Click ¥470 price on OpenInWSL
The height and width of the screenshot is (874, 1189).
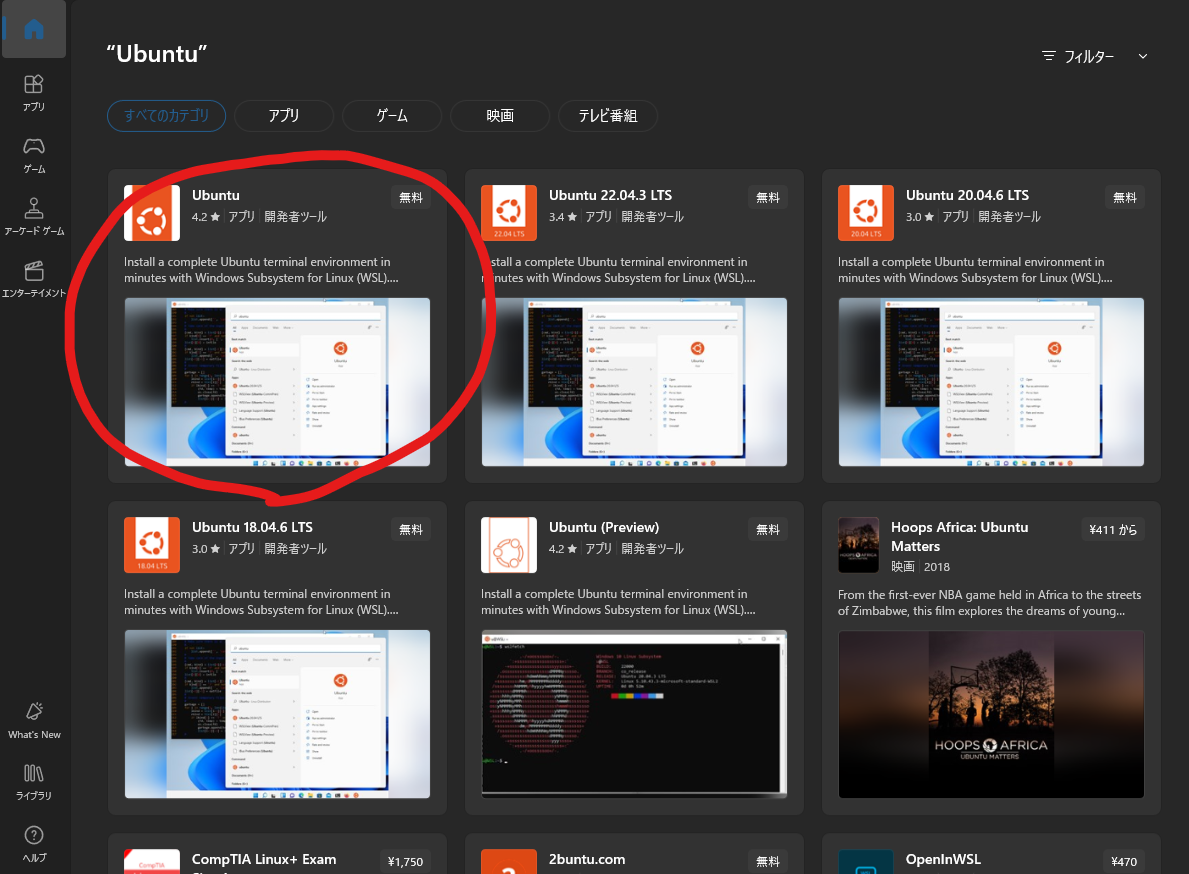1124,861
